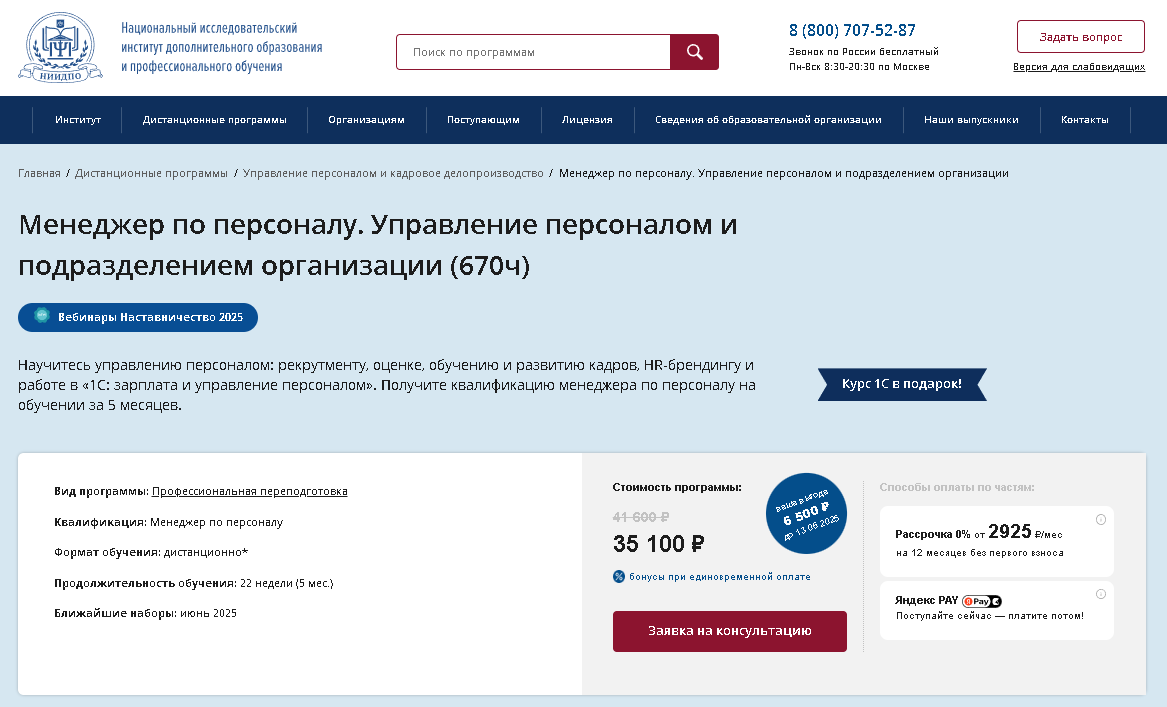Click the Яндекс Pay logo badge
This screenshot has width=1167, height=707.
click(982, 601)
